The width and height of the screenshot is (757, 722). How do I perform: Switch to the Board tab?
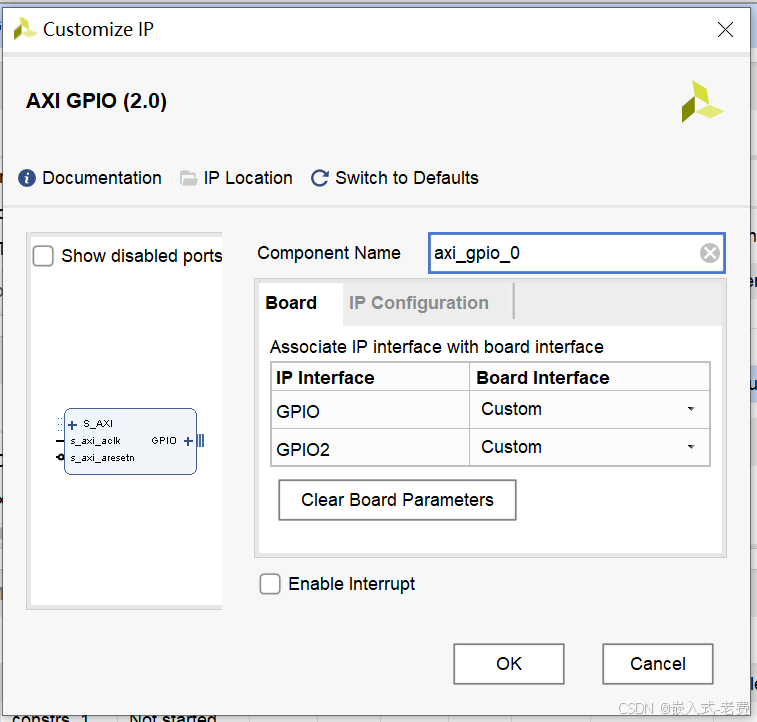tap(291, 303)
